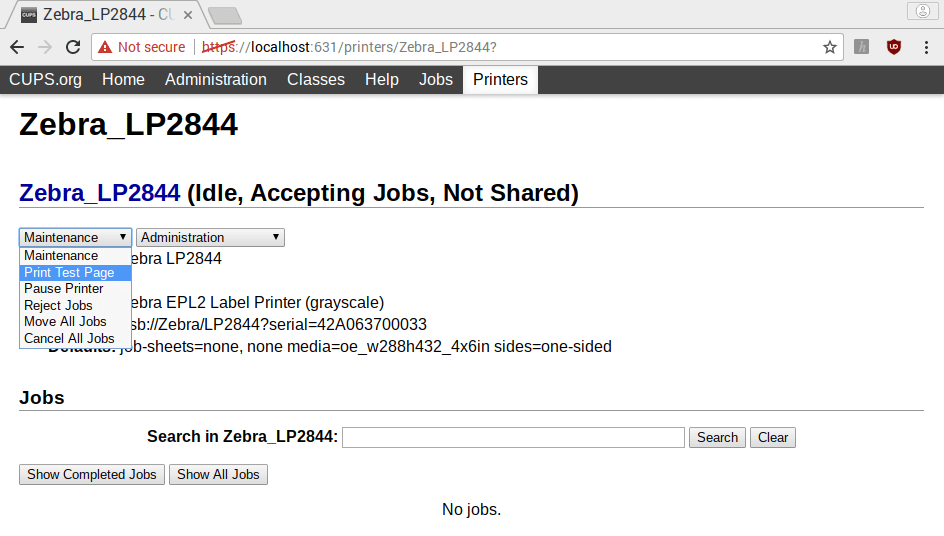Click the CUPS favicon on the tab
Image resolution: width=944 pixels, height=536 pixels.
coord(28,15)
